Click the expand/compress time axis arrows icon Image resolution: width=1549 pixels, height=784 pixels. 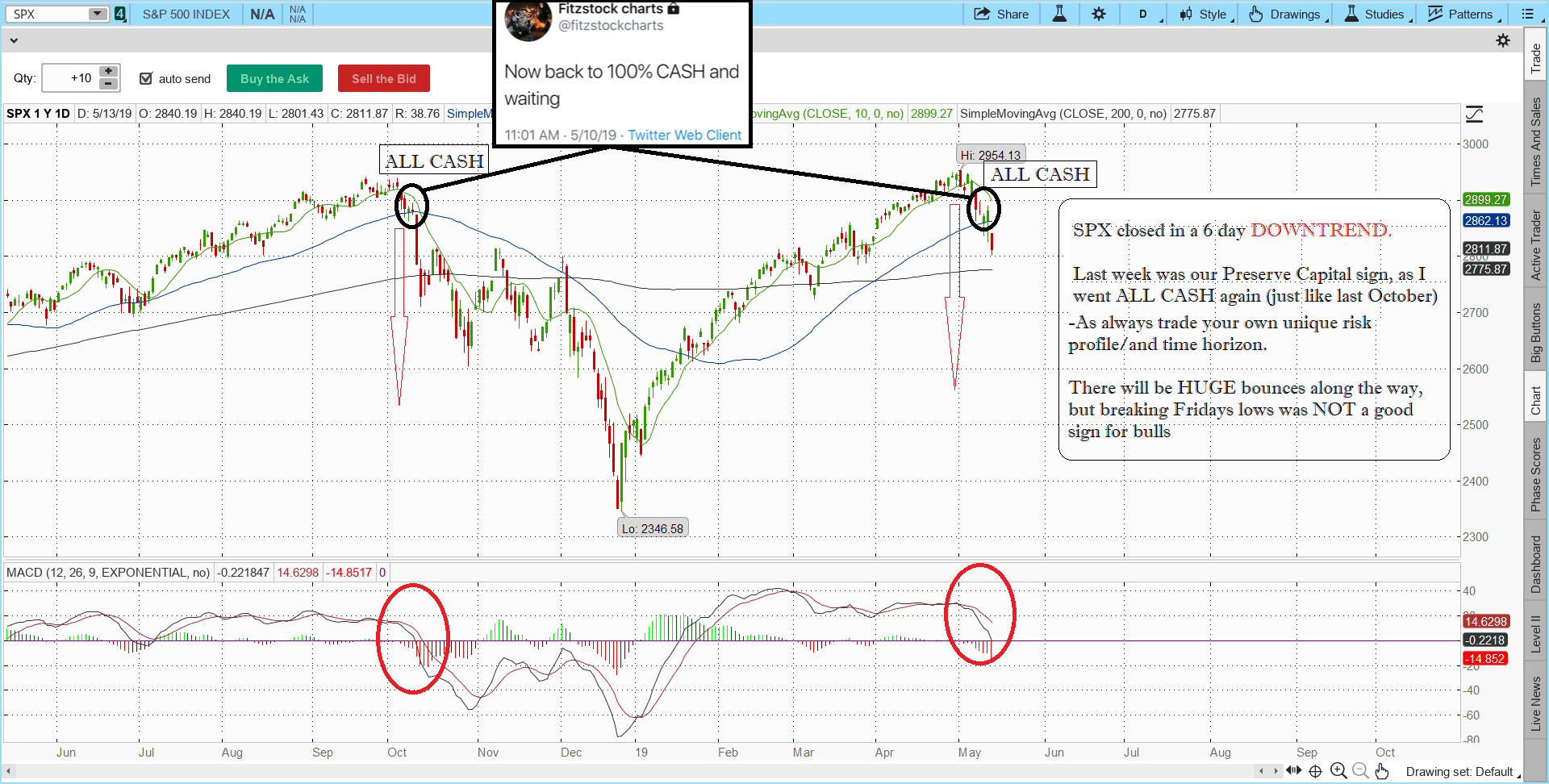point(1293,770)
